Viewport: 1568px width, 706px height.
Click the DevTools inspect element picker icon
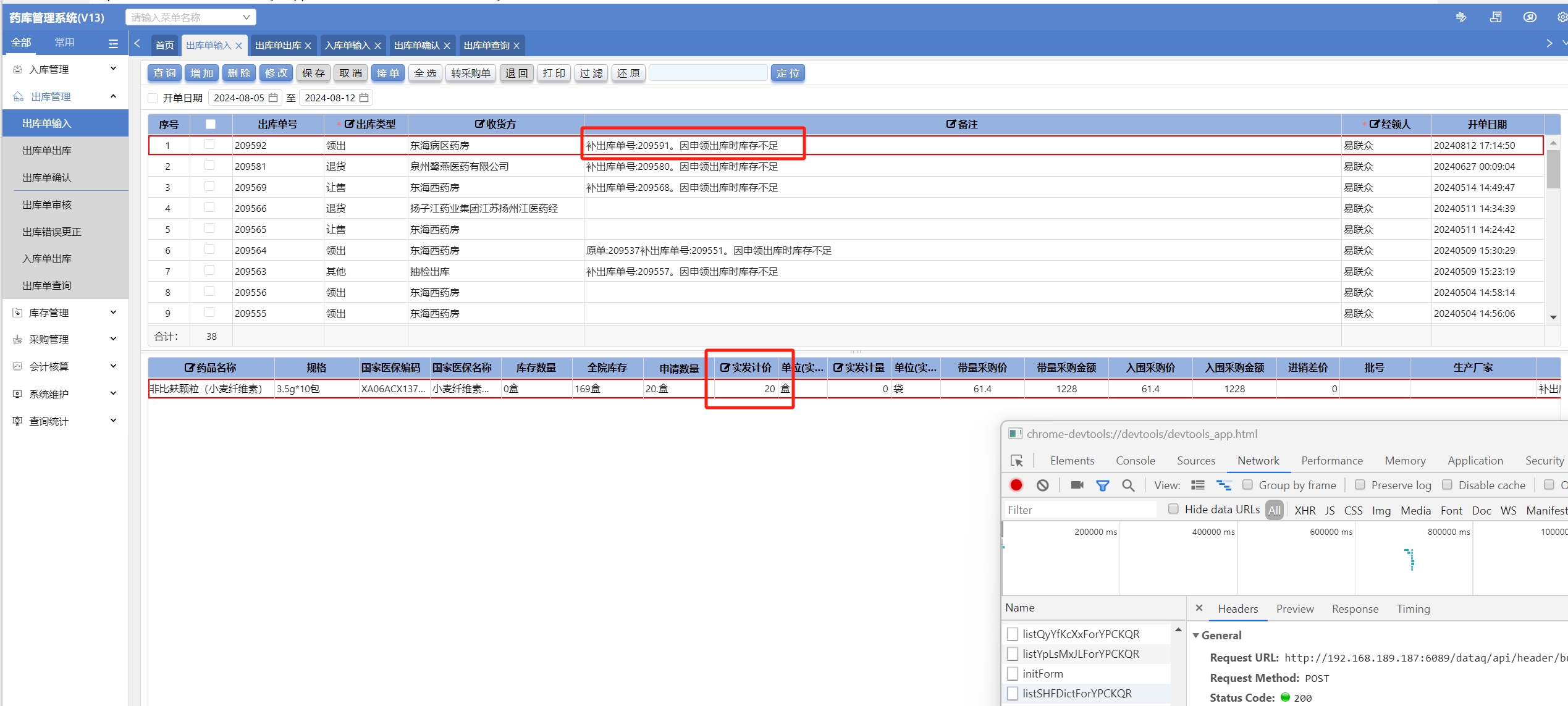click(1016, 461)
